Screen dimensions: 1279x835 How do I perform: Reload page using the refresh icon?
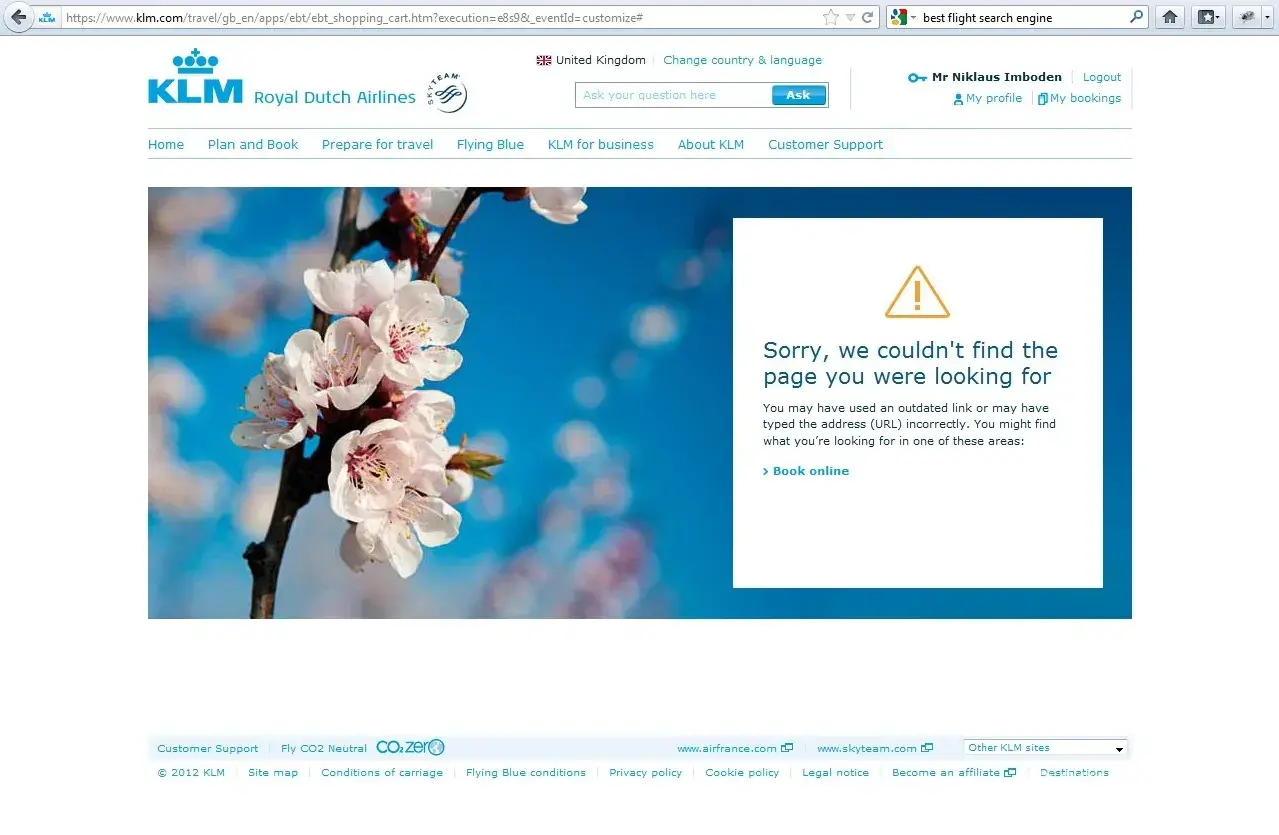pos(867,17)
